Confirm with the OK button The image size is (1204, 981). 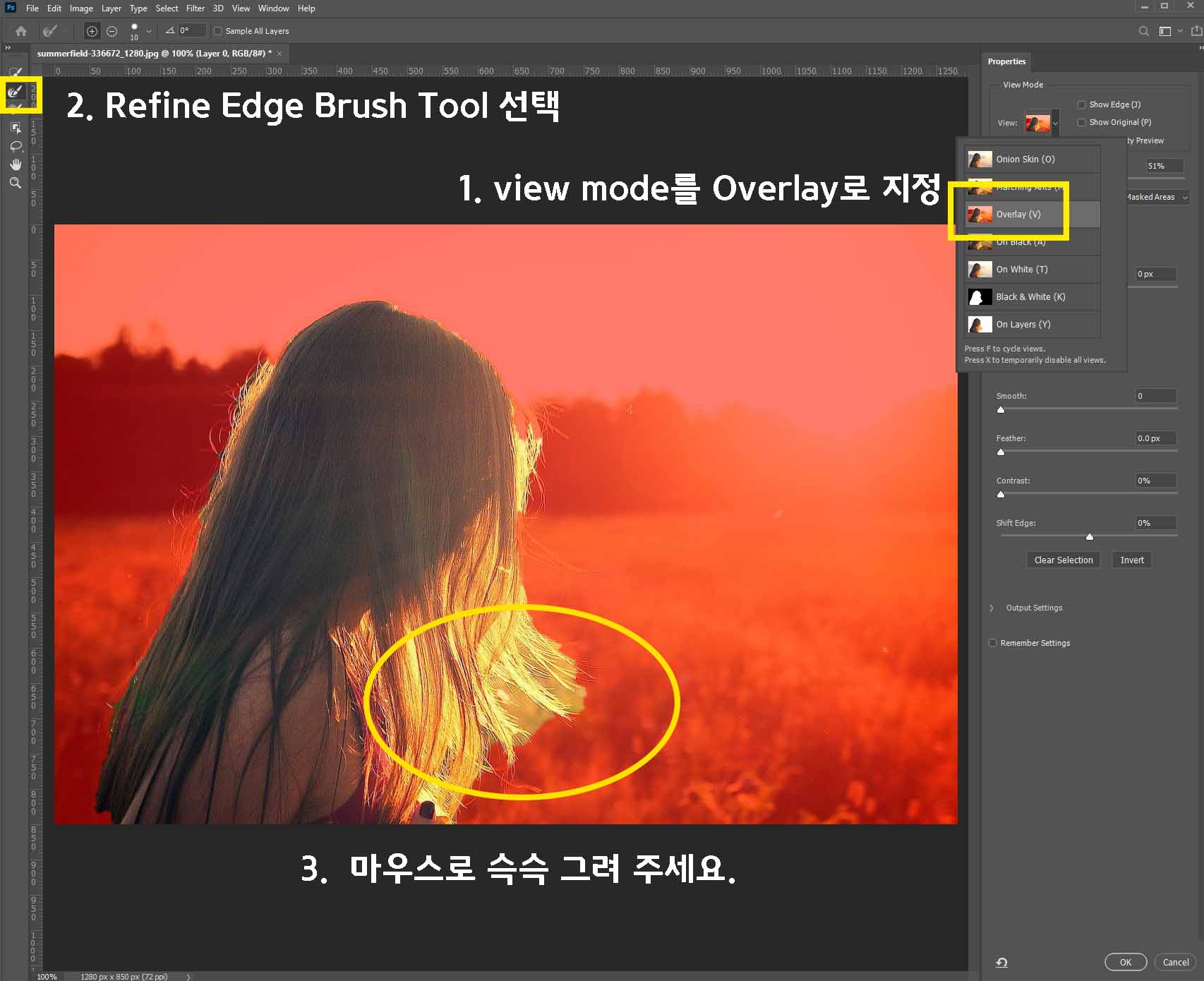pyautogui.click(x=1126, y=962)
